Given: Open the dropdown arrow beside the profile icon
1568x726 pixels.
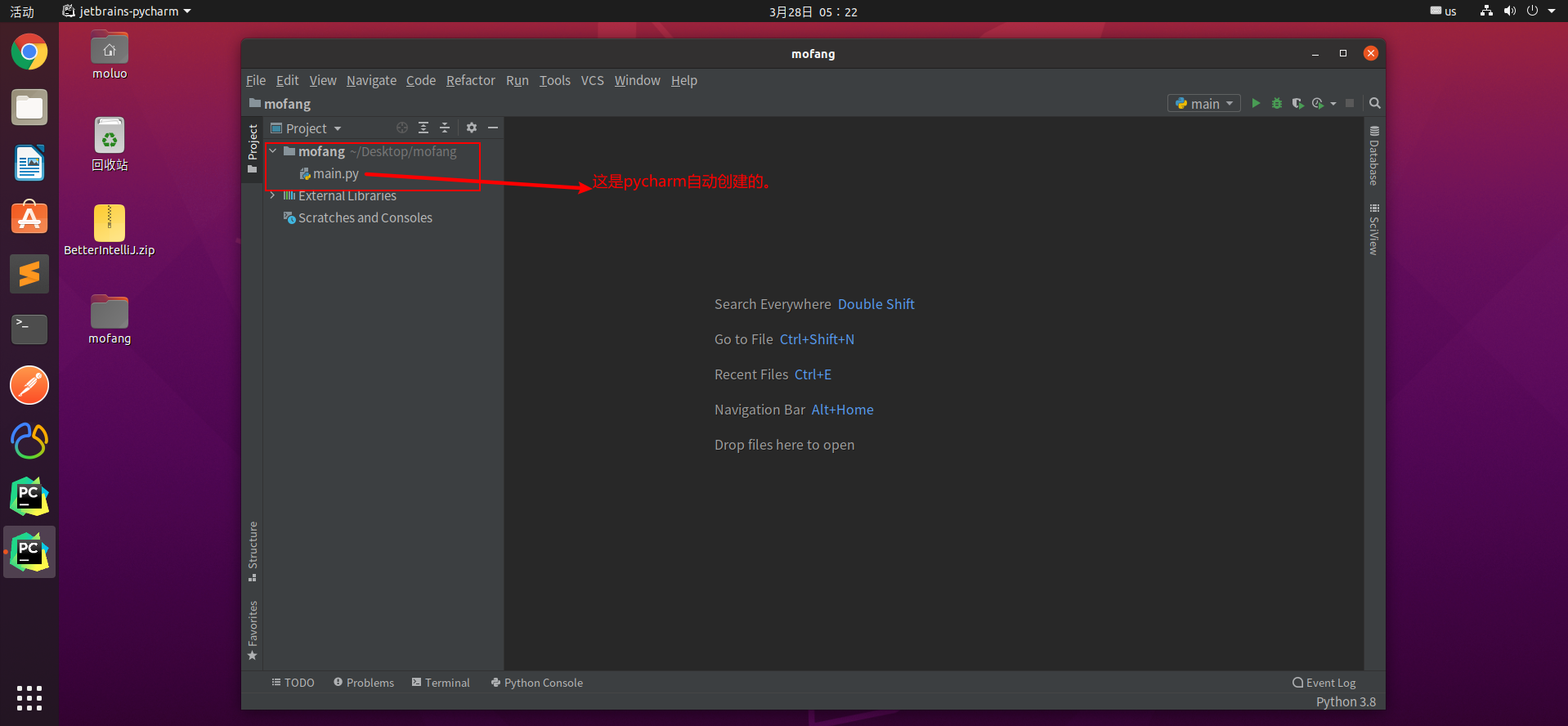Looking at the screenshot, I should 1333,104.
